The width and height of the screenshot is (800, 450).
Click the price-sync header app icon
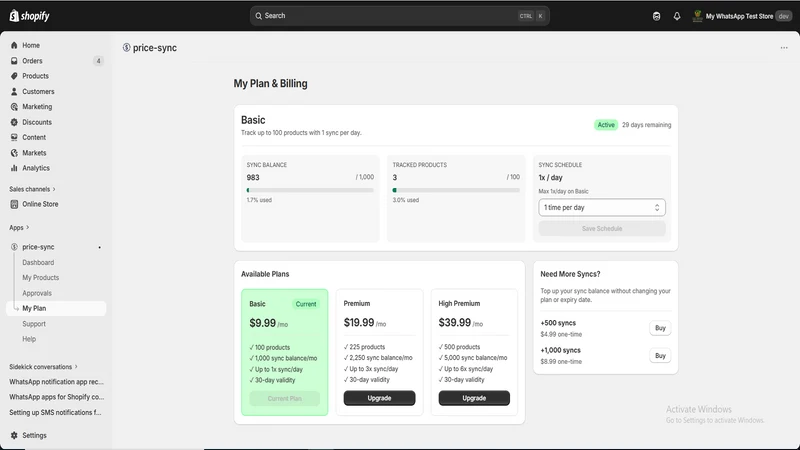127,47
